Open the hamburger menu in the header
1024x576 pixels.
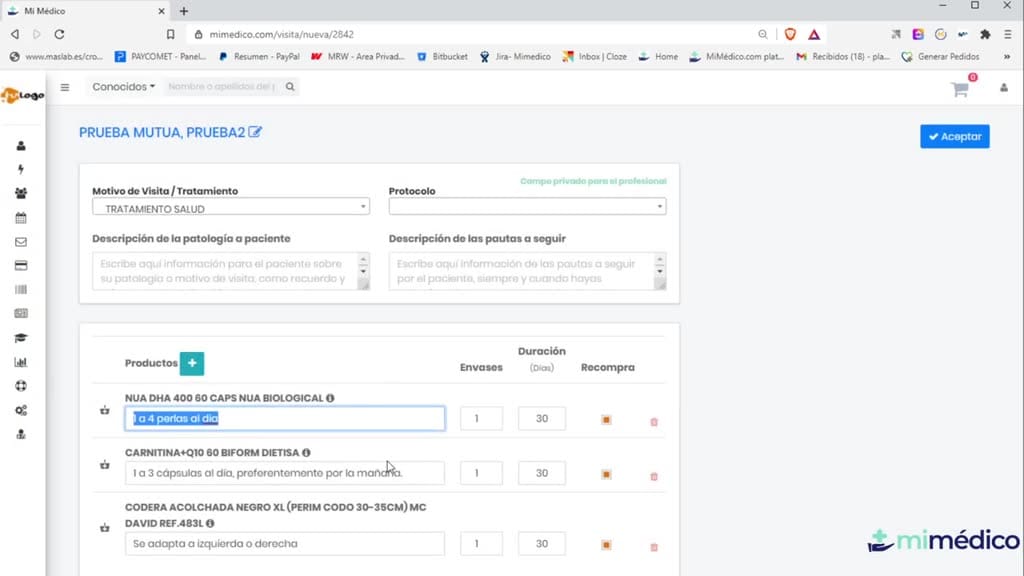click(x=65, y=87)
